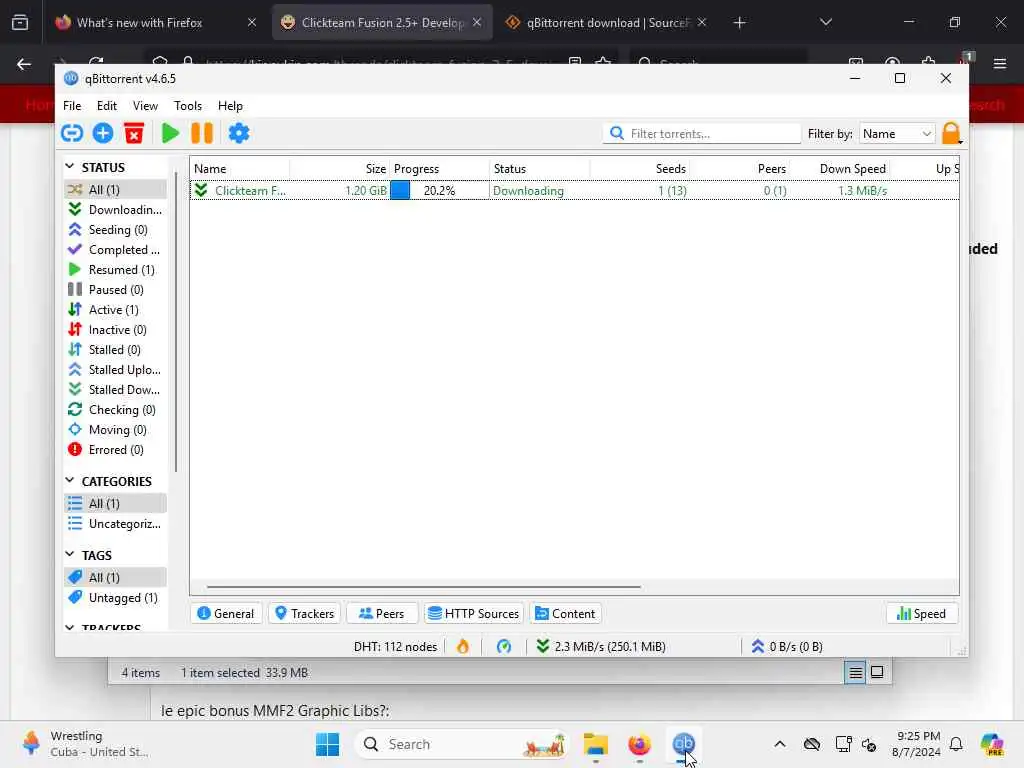Sort by the Down Speed column header
Viewport: 1024px width, 768px height.
click(x=840, y=168)
